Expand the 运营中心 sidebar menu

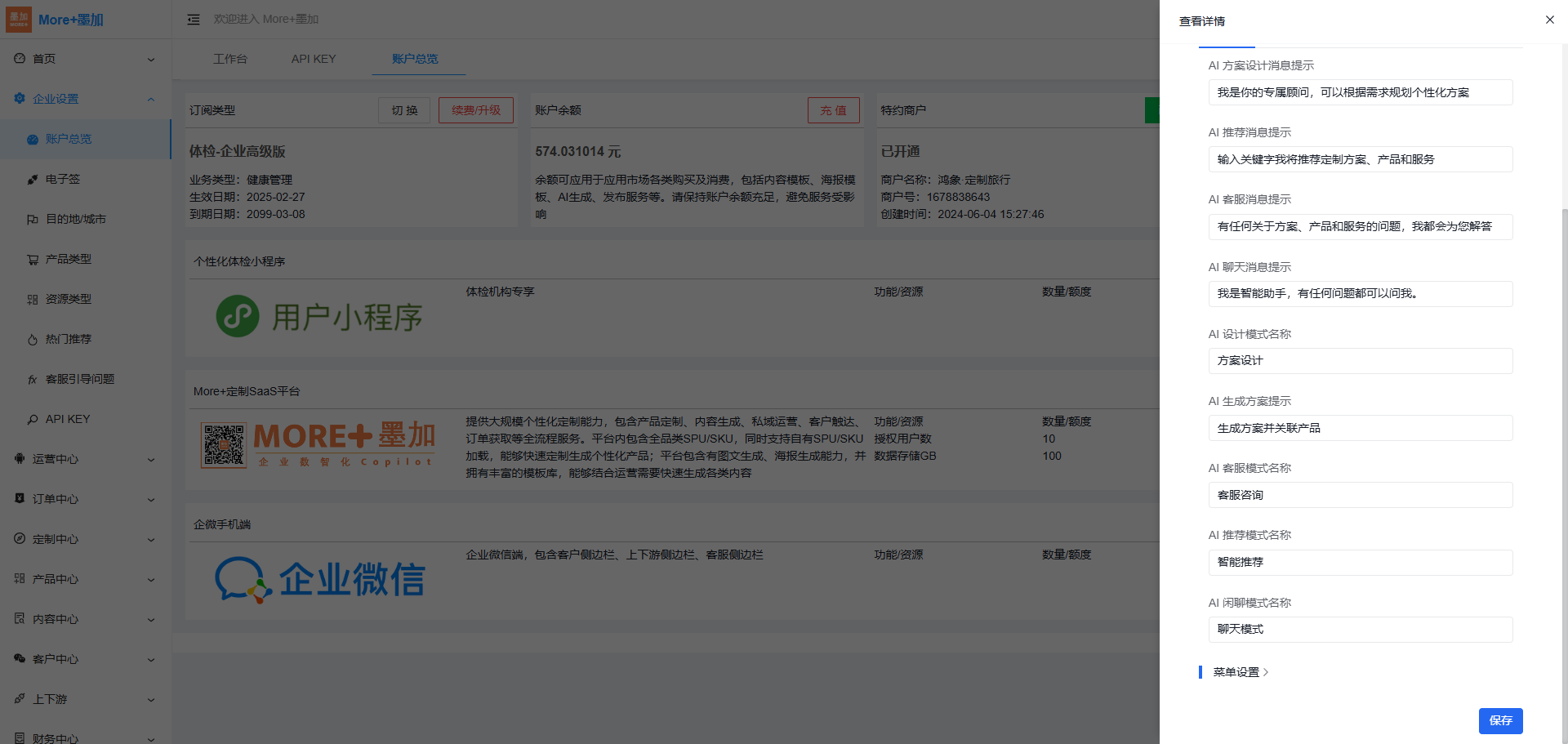[x=86, y=459]
